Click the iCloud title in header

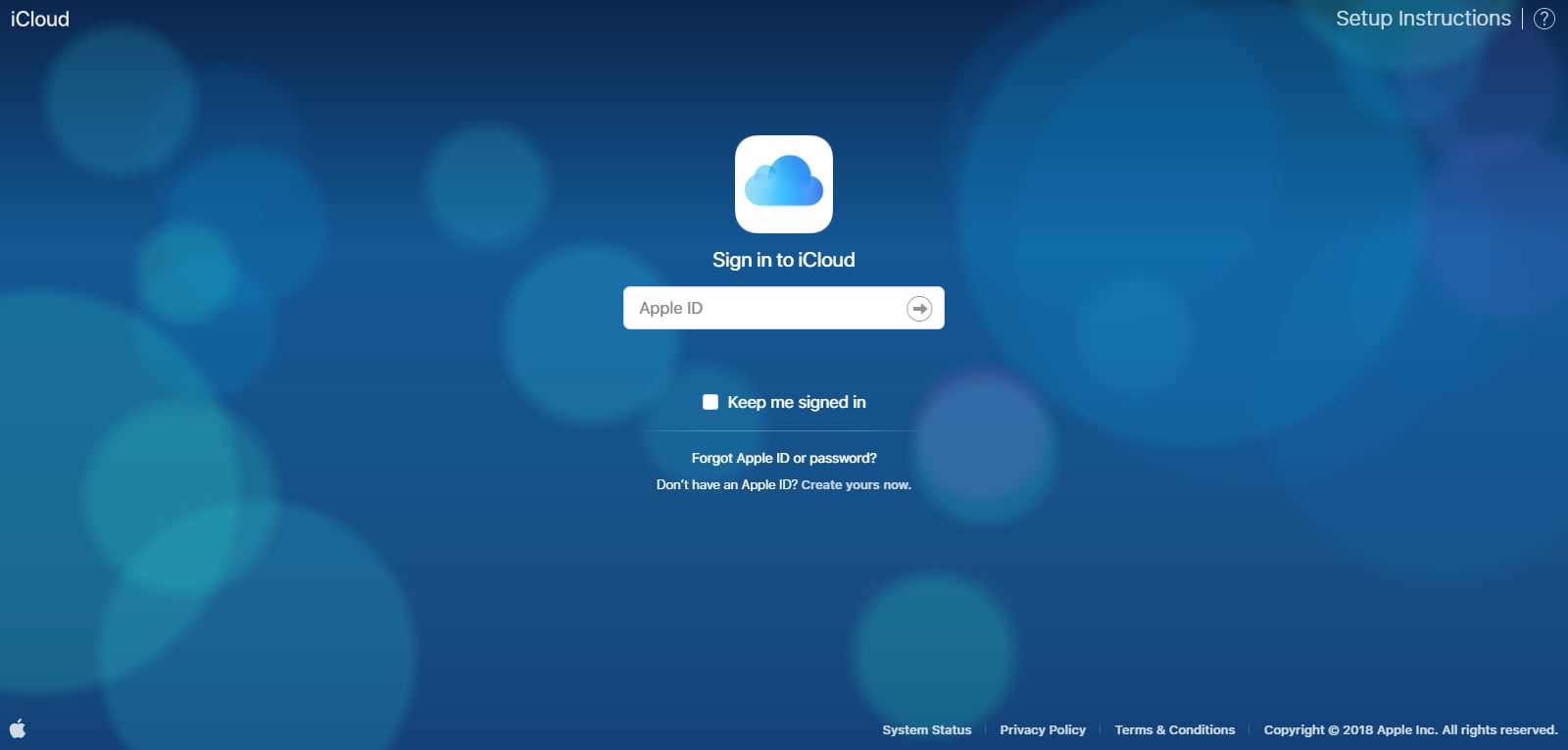click(40, 19)
